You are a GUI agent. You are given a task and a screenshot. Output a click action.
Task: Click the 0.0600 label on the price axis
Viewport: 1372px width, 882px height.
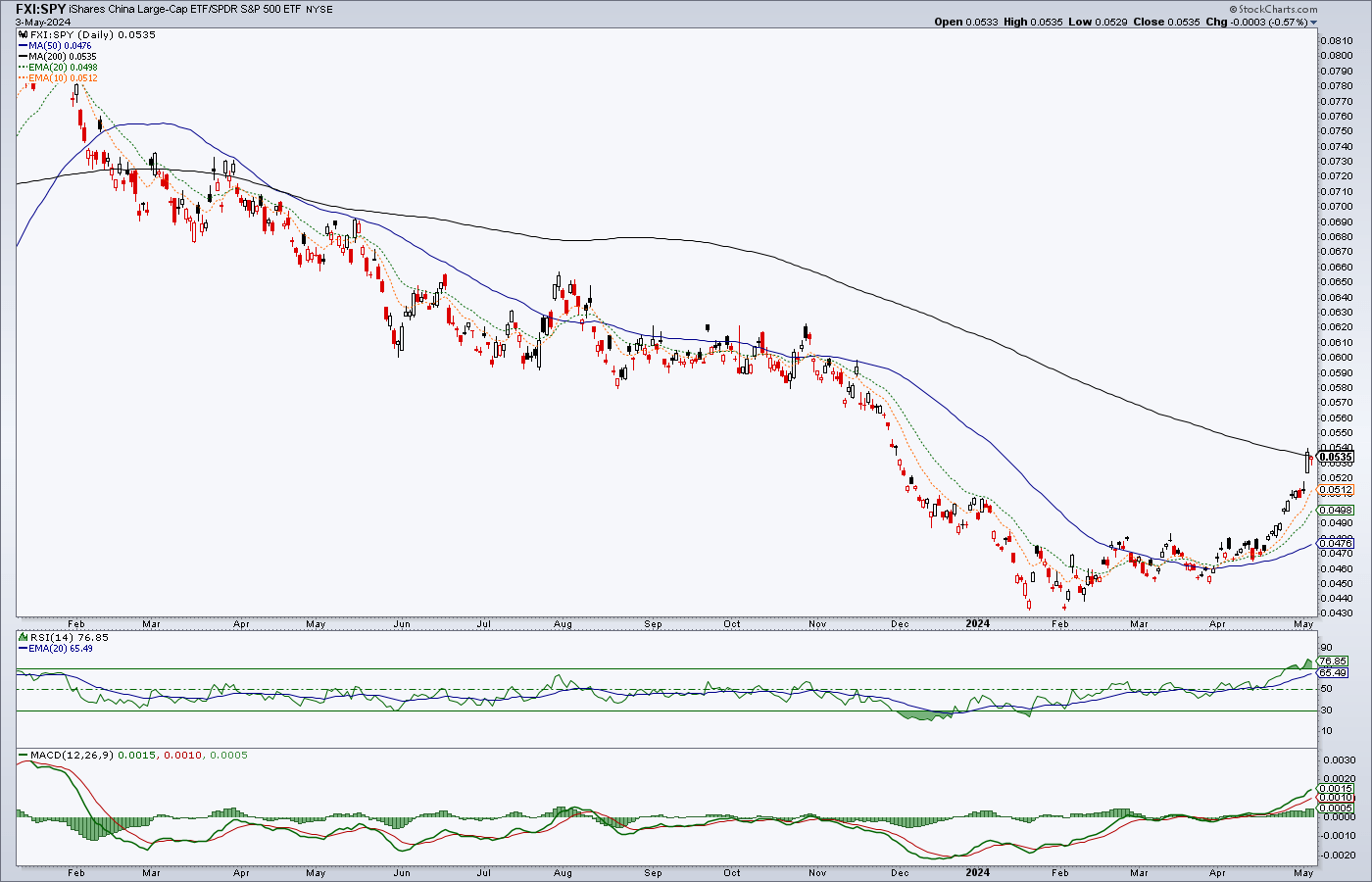[1336, 358]
